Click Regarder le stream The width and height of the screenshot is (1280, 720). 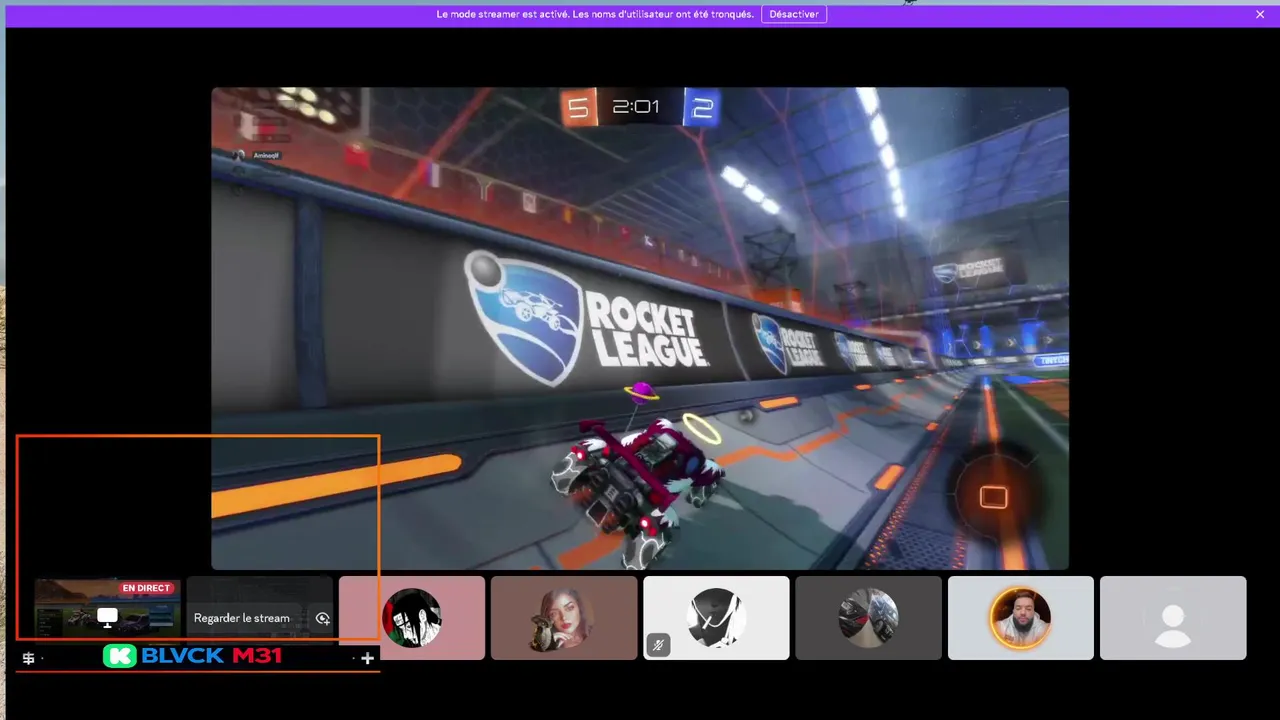[241, 618]
